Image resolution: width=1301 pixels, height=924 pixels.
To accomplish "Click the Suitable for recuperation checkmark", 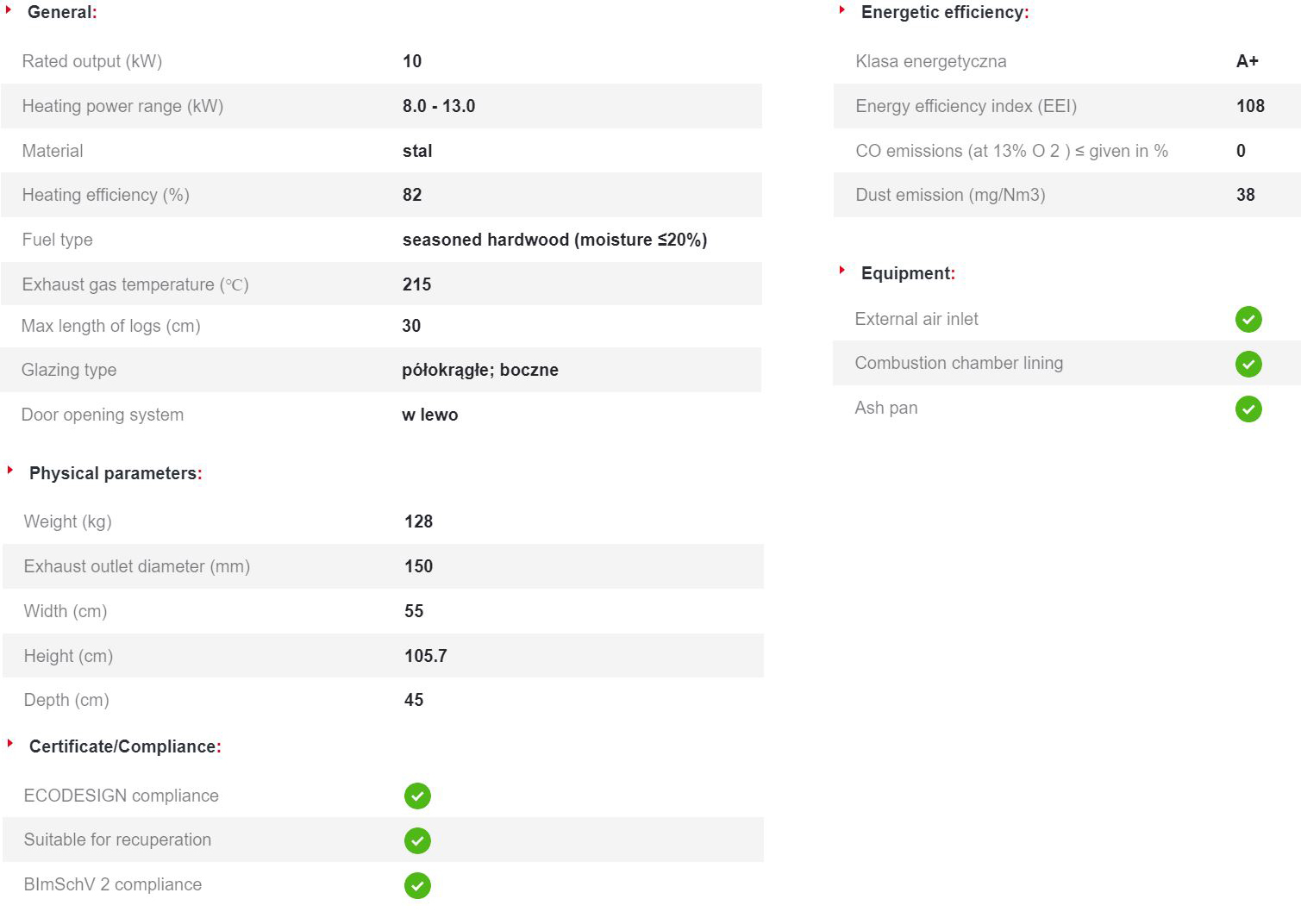I will click(x=417, y=840).
